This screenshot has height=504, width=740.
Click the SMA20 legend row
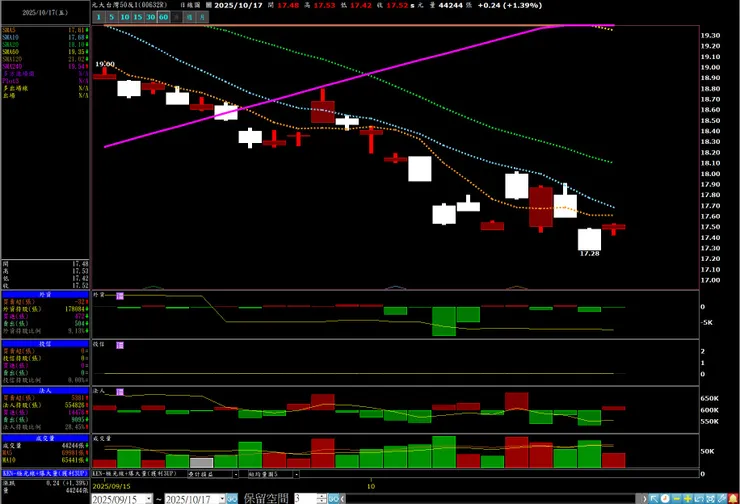(45, 45)
